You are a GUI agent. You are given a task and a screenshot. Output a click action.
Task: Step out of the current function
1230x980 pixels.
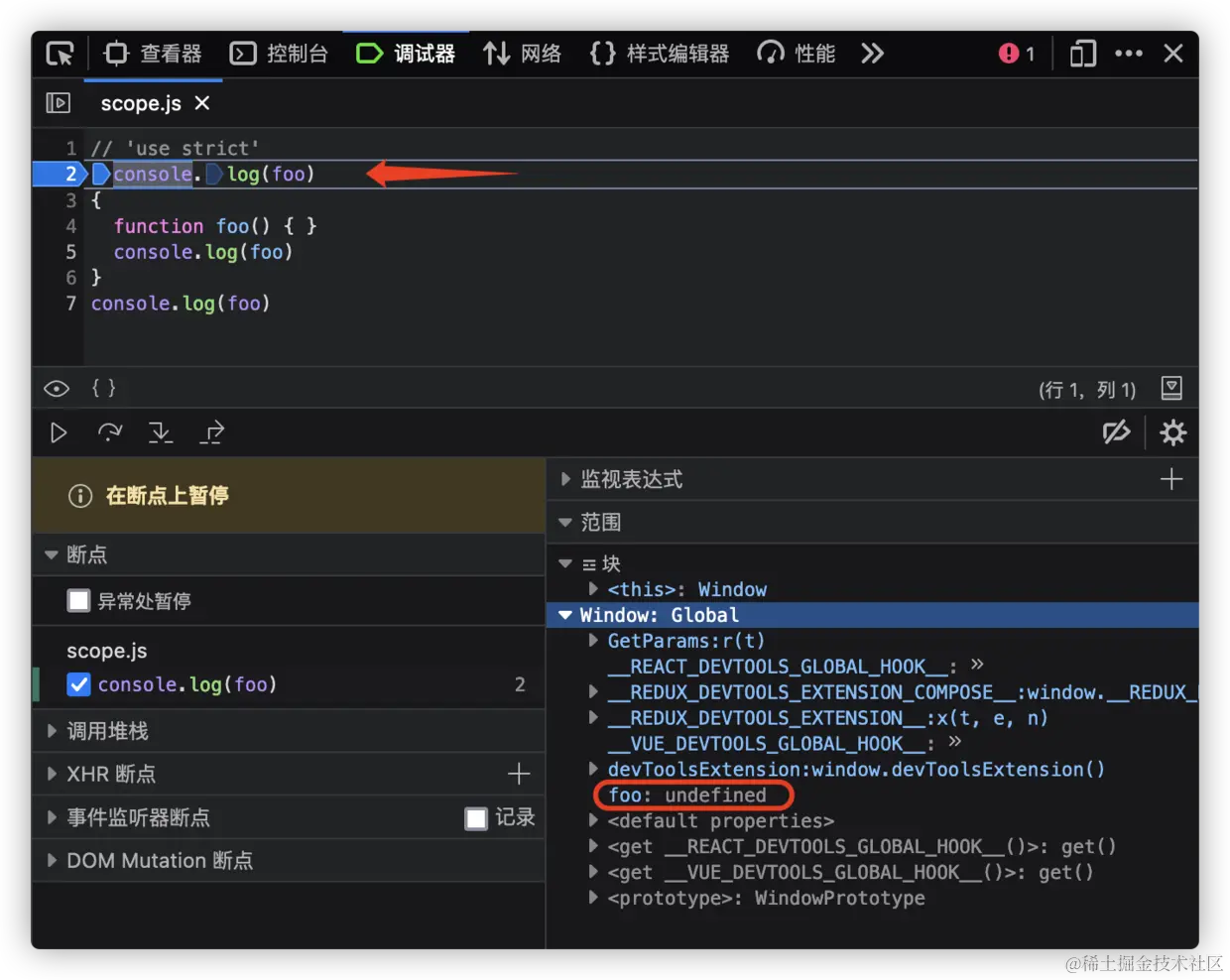point(212,432)
